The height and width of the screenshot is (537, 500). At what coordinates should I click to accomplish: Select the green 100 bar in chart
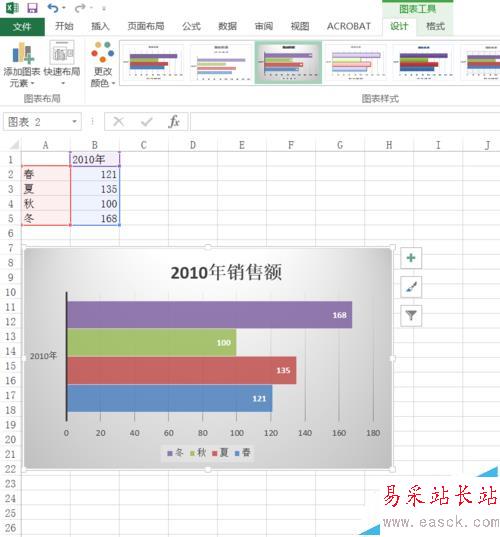click(x=152, y=342)
